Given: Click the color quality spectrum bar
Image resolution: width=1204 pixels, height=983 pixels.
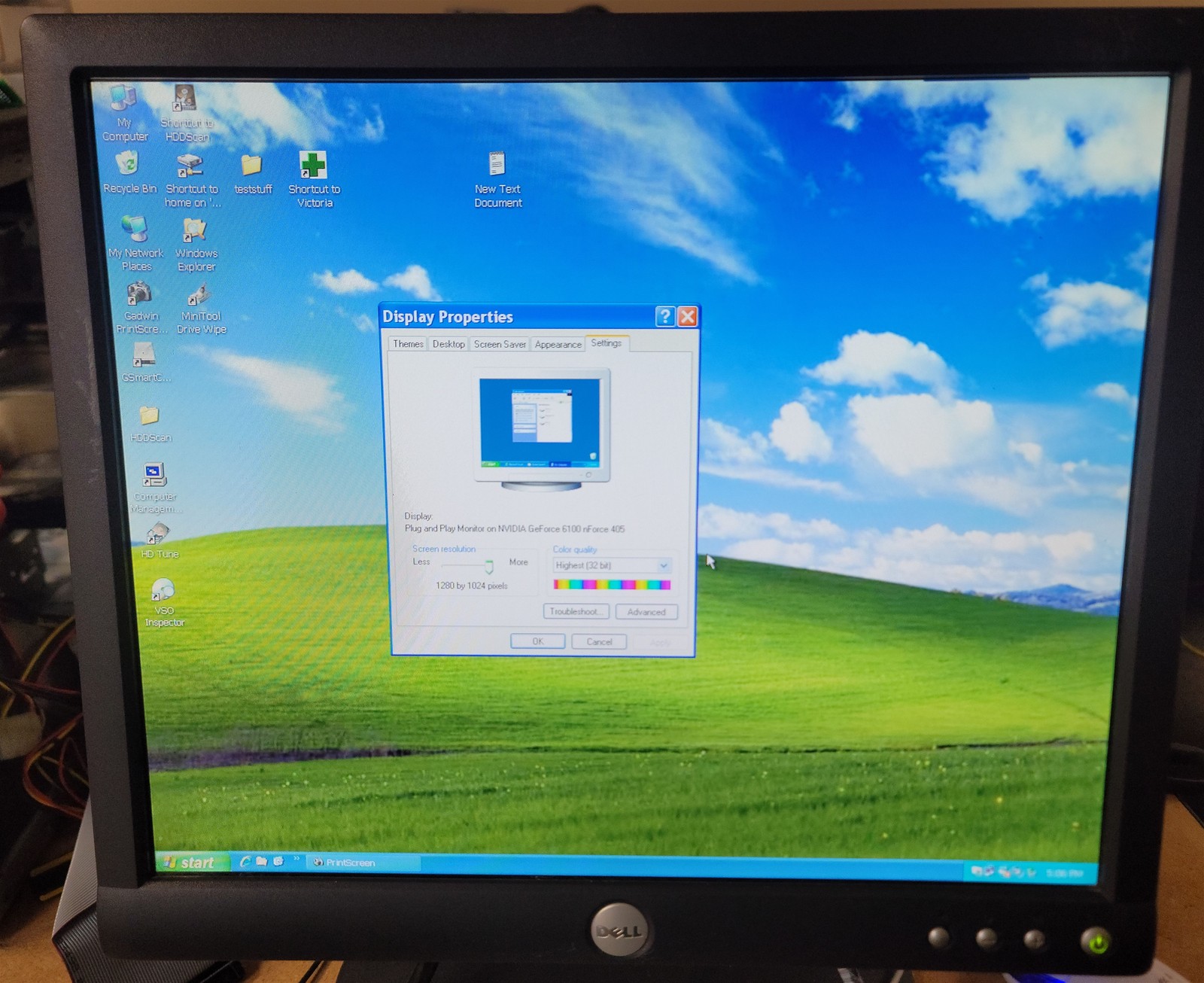Looking at the screenshot, I should point(612,585).
